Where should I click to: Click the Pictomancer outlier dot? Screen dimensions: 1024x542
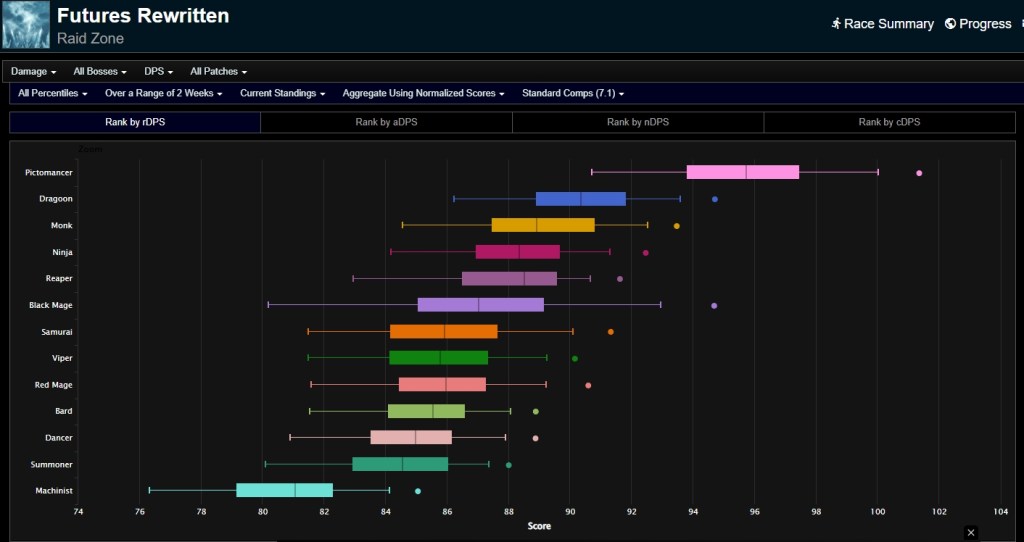tap(919, 173)
